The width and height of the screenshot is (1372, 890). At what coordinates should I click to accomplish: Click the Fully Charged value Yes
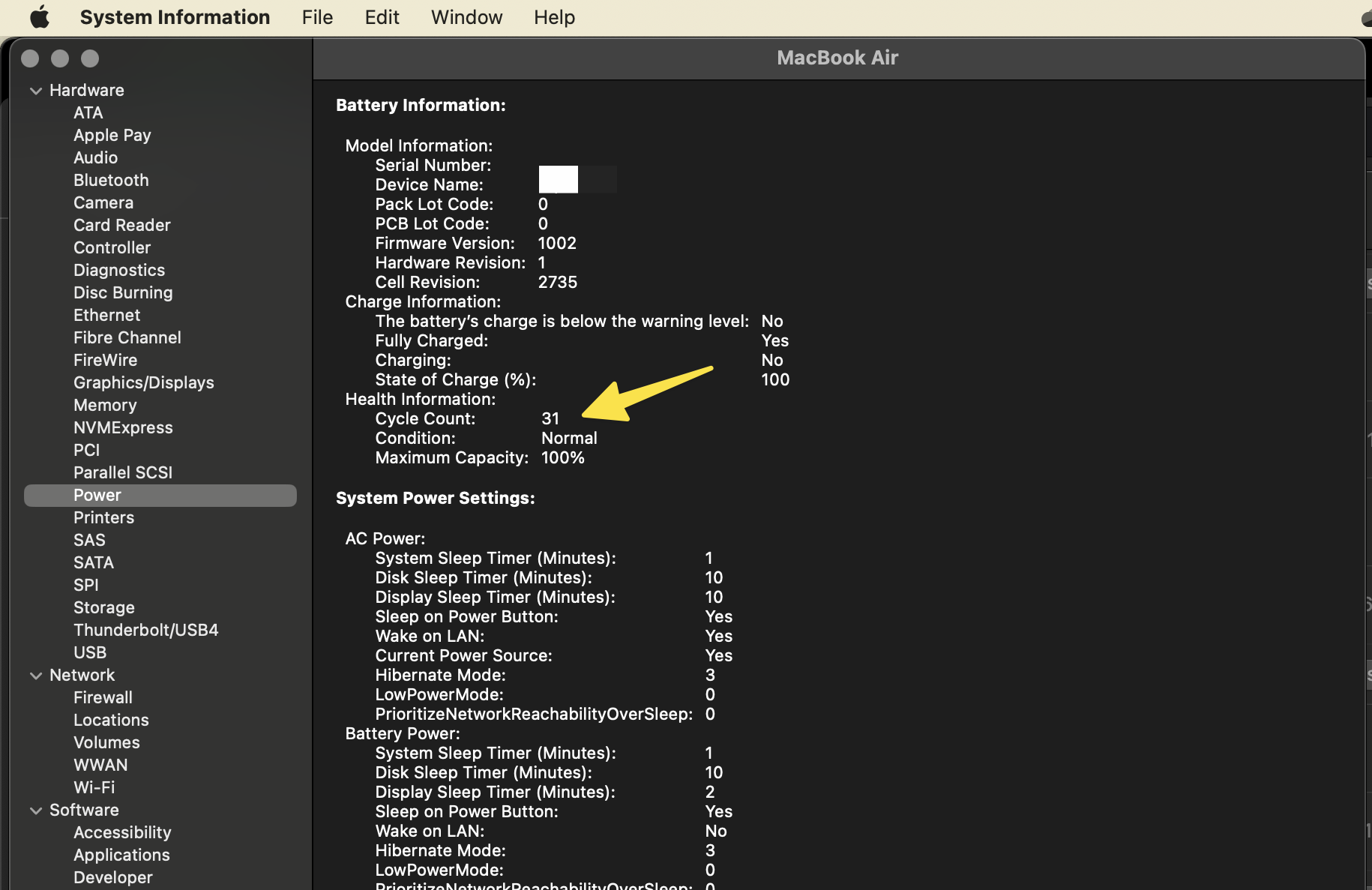[774, 340]
